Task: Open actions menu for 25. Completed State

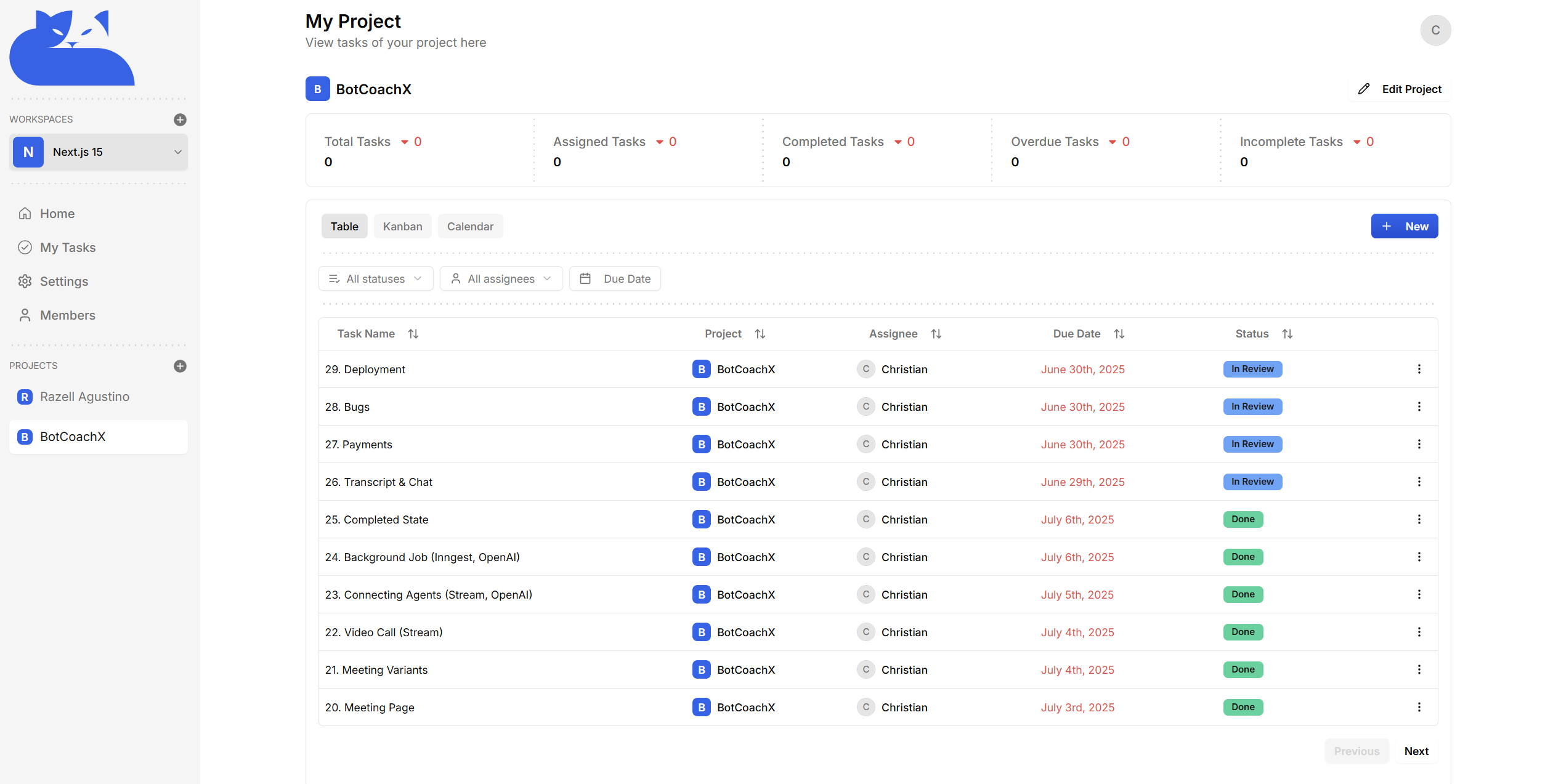Action: tap(1419, 519)
